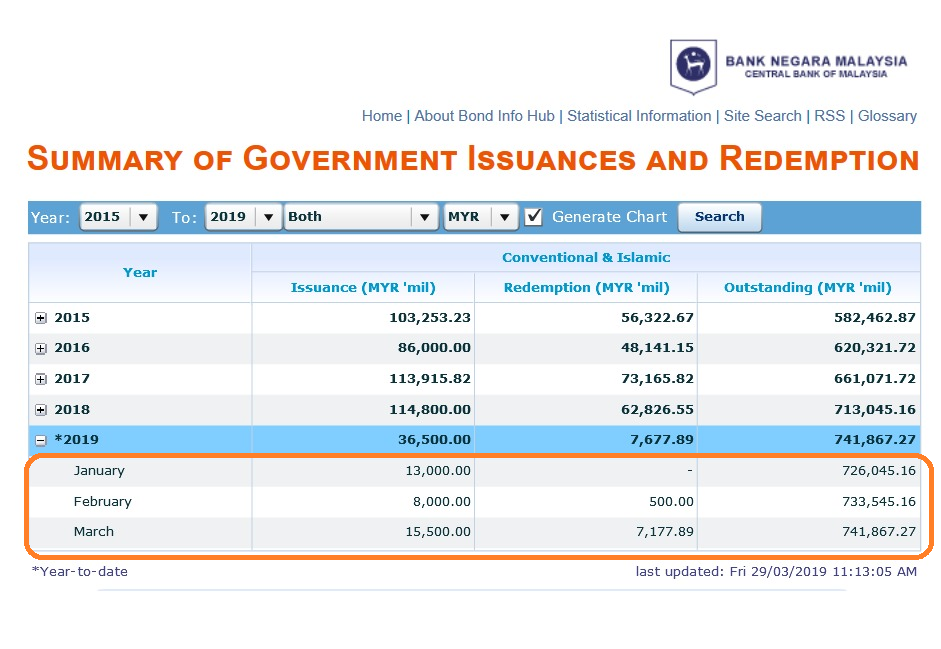Screen dimensions: 941x649
Task: Click the Issuance (MYR 'mil) column header
Action: coord(363,288)
